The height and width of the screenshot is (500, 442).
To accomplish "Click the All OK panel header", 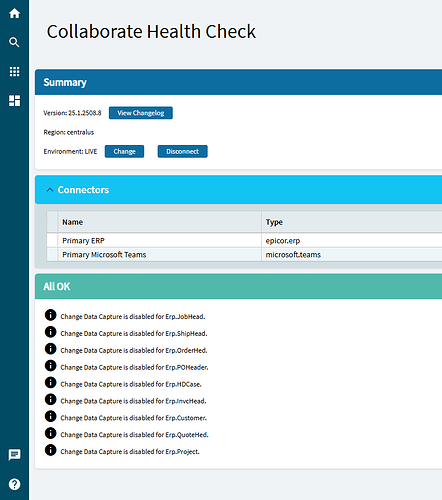I will [x=238, y=286].
